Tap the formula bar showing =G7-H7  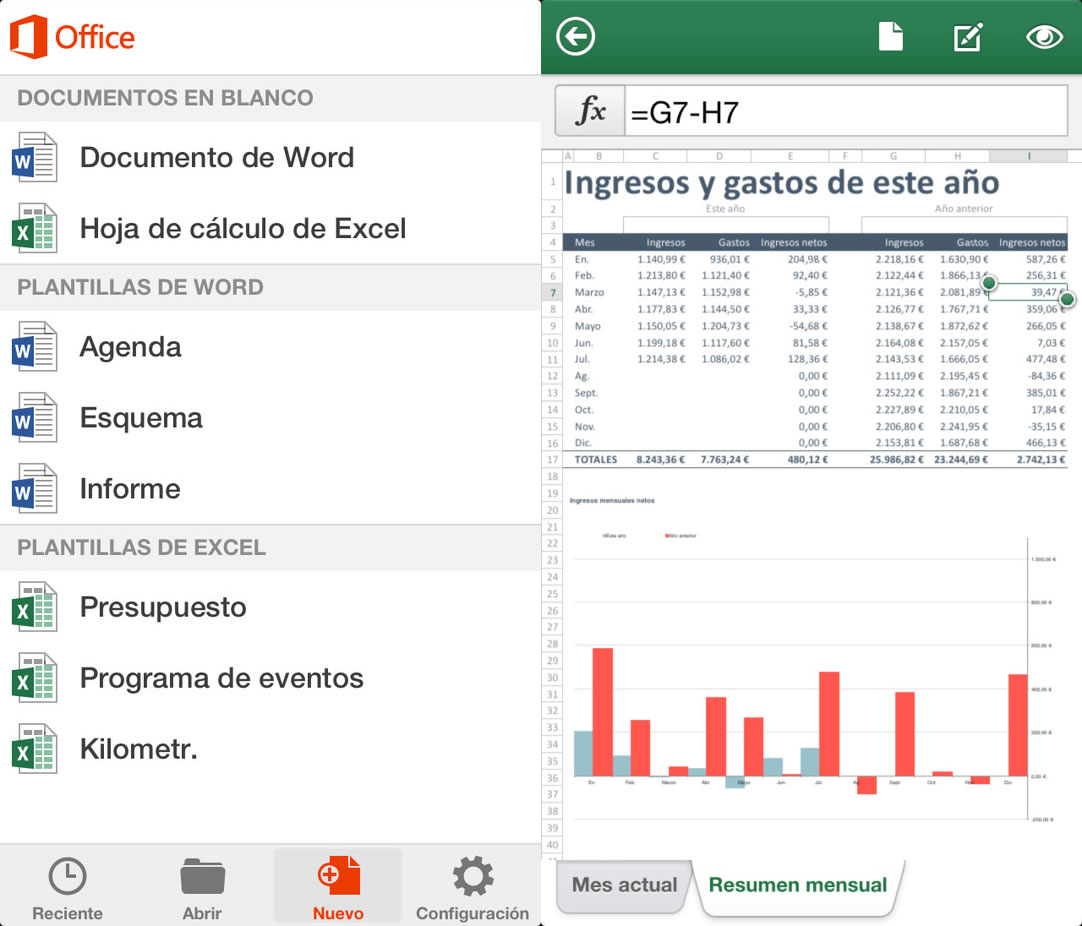(846, 111)
